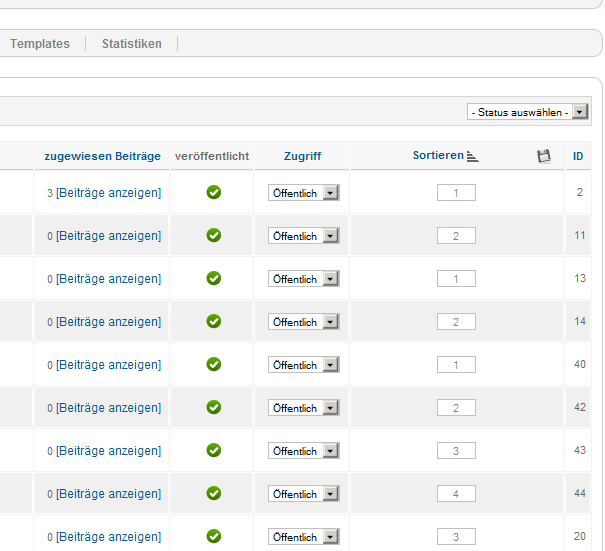Sort the table by ID column
The width and height of the screenshot is (605, 551).
[x=578, y=156]
